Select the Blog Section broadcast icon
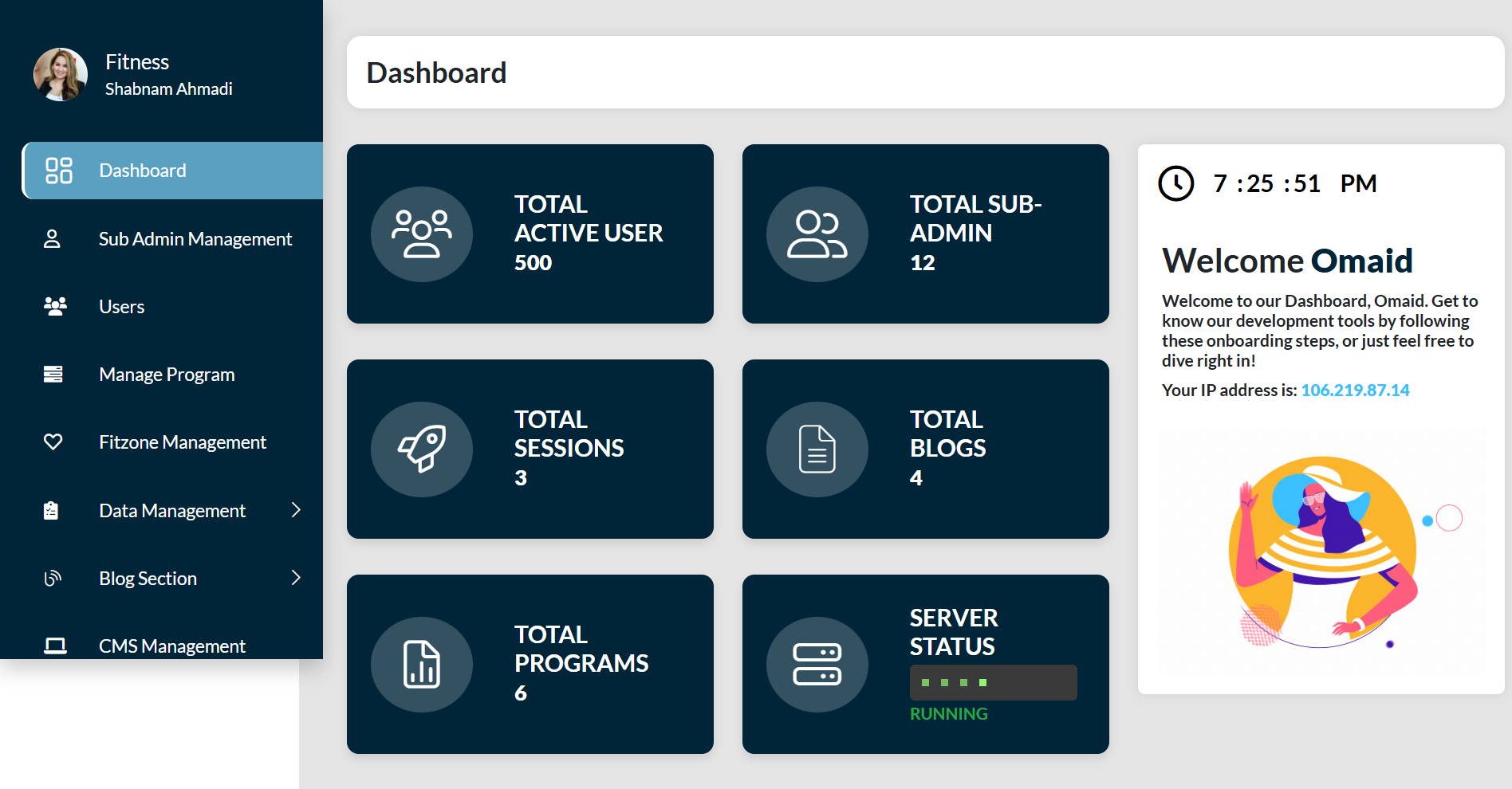Viewport: 1512px width, 789px height. (x=53, y=577)
